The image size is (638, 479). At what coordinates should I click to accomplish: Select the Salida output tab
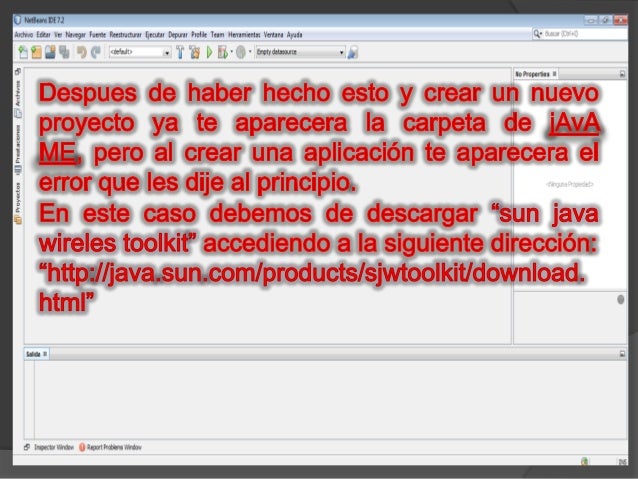(33, 354)
